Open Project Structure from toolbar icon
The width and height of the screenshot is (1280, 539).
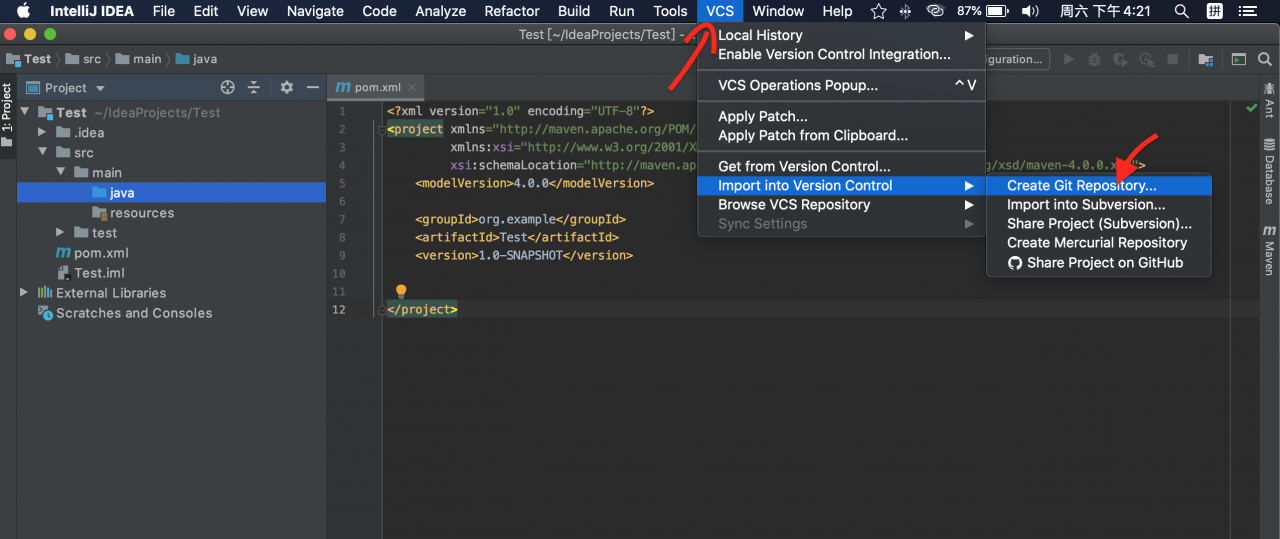1204,59
